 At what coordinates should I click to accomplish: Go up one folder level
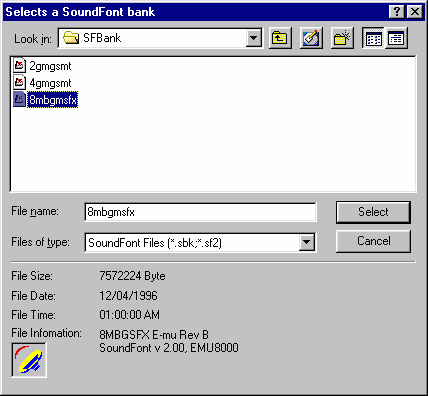[280, 38]
